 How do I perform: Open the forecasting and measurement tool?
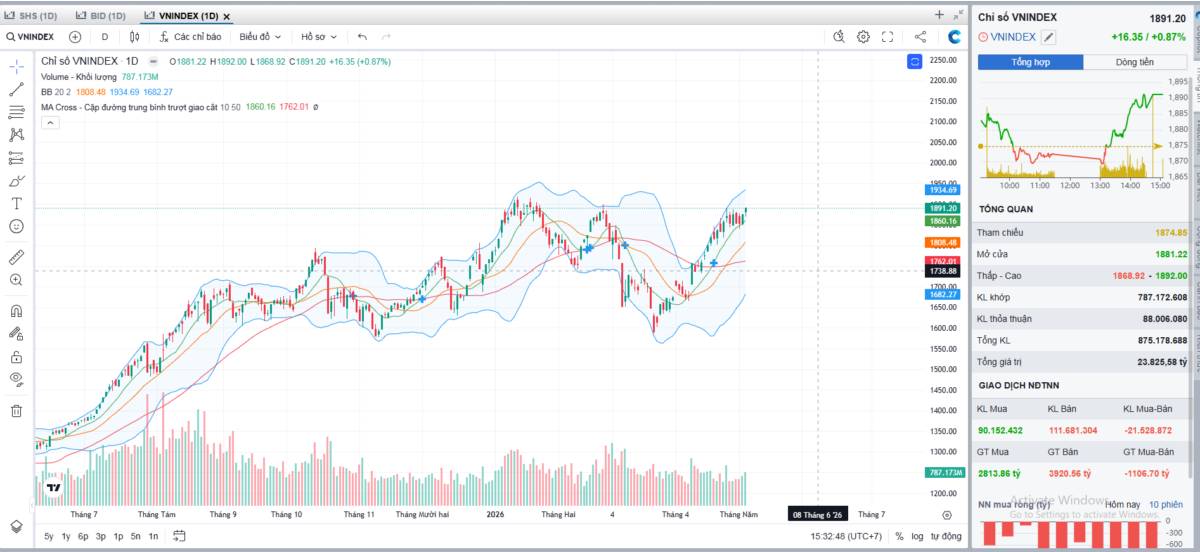click(x=16, y=158)
